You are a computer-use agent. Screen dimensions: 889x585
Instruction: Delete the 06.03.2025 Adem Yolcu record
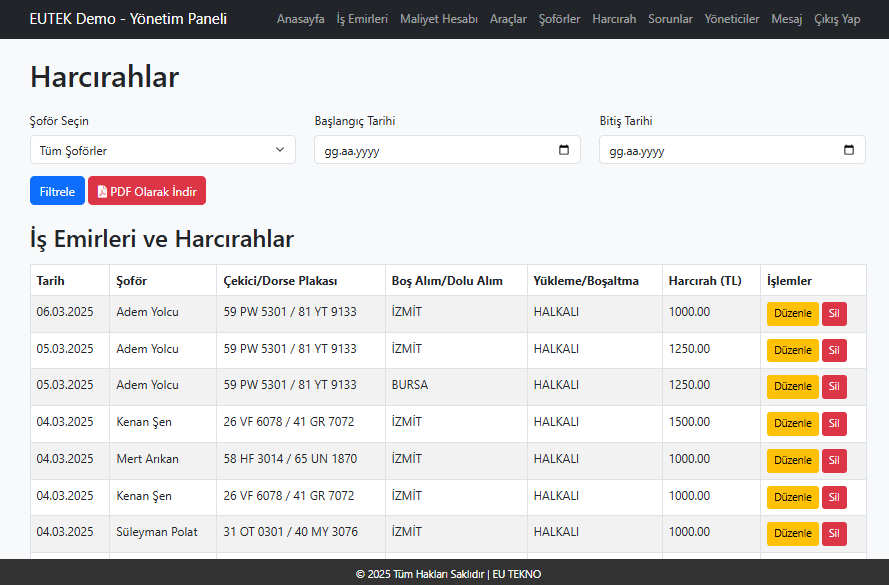pos(834,313)
